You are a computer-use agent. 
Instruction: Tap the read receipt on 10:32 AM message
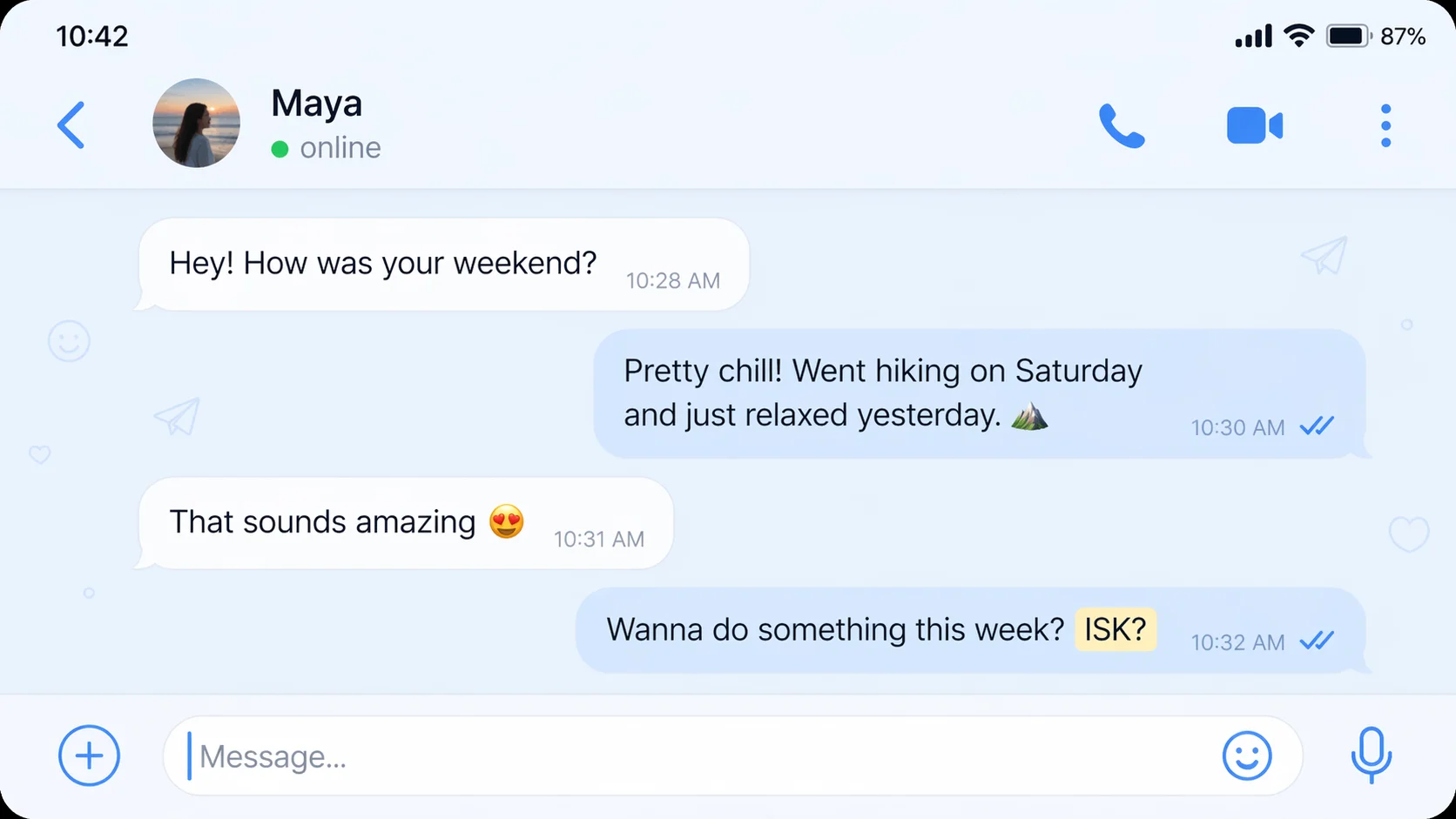tap(1317, 641)
